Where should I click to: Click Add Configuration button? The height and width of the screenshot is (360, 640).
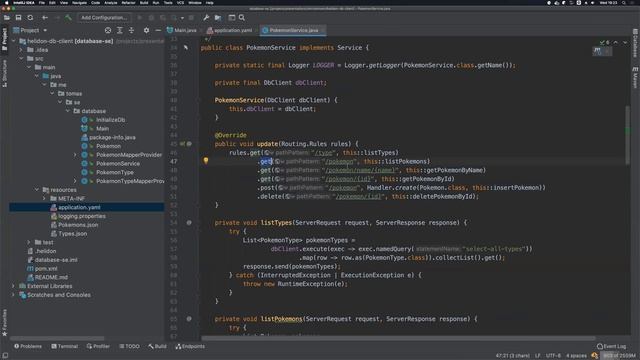104,18
